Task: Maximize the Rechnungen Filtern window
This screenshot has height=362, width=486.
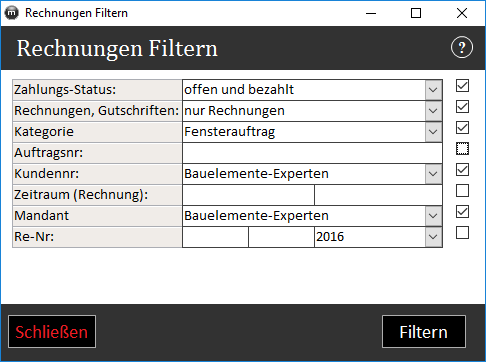Action: 416,13
